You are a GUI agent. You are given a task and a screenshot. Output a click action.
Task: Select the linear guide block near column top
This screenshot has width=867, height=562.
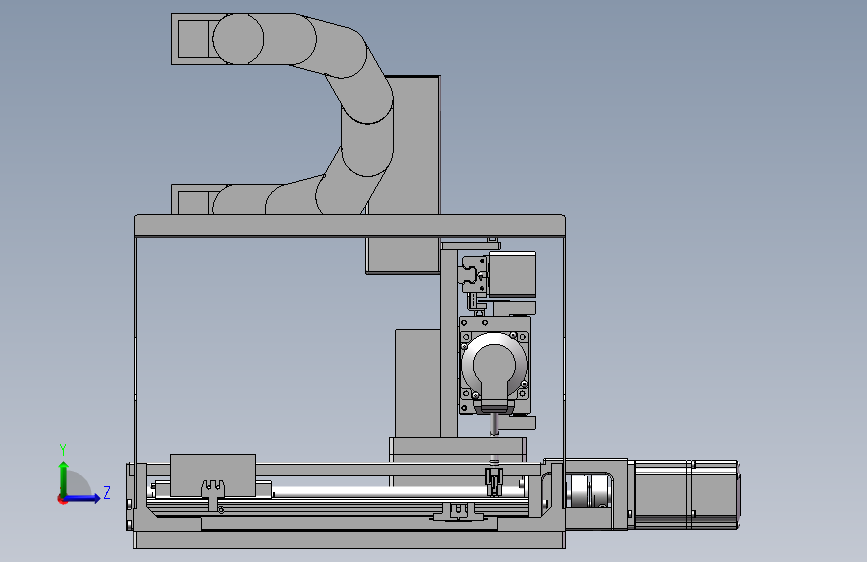[474, 274]
